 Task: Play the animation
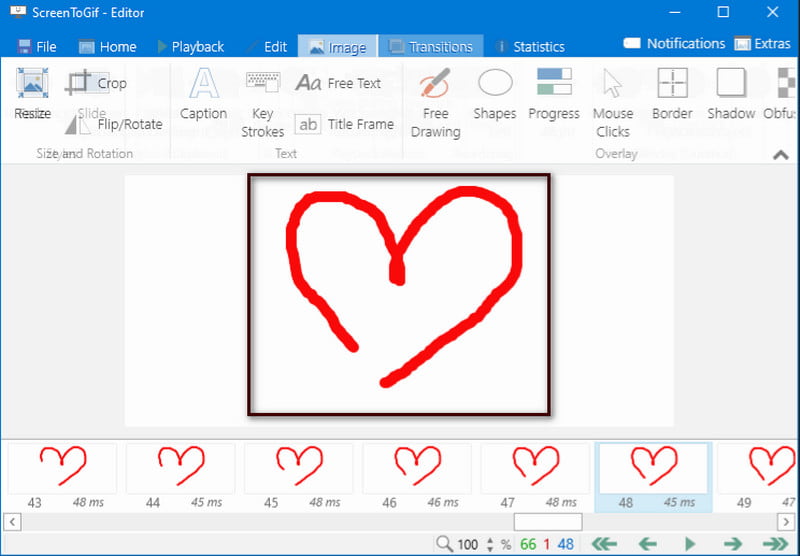[690, 544]
